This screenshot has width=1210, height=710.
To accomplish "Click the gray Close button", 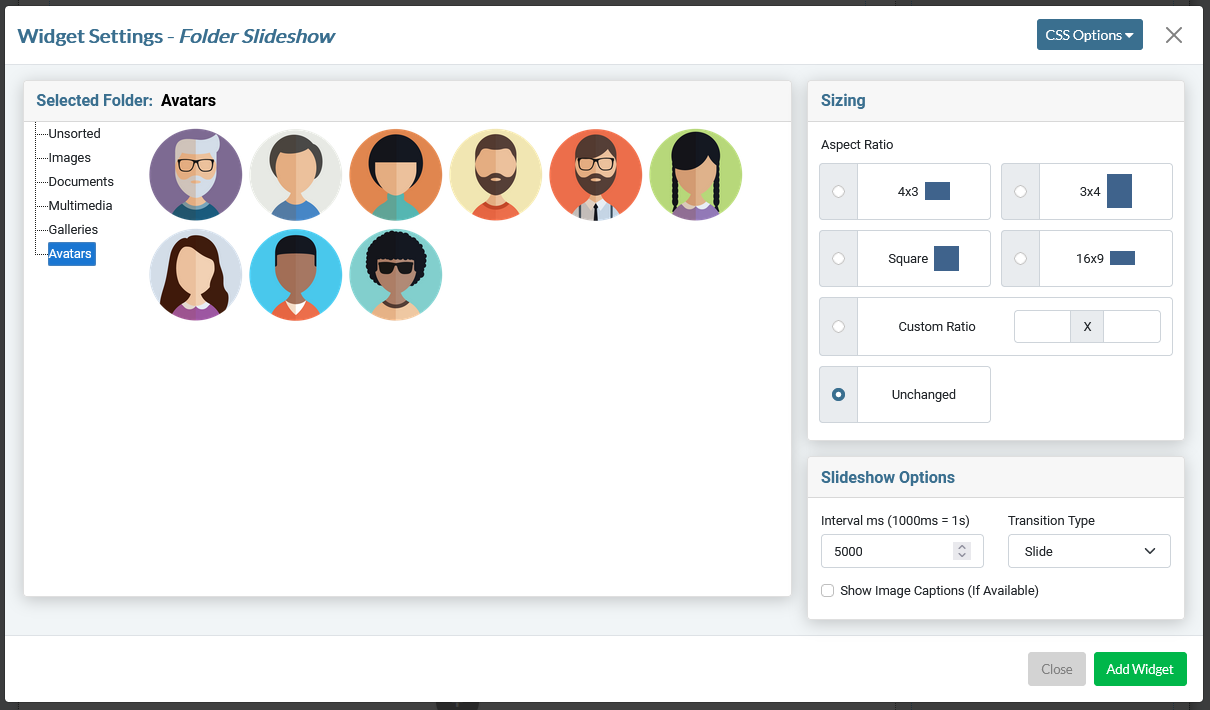I will [1057, 669].
